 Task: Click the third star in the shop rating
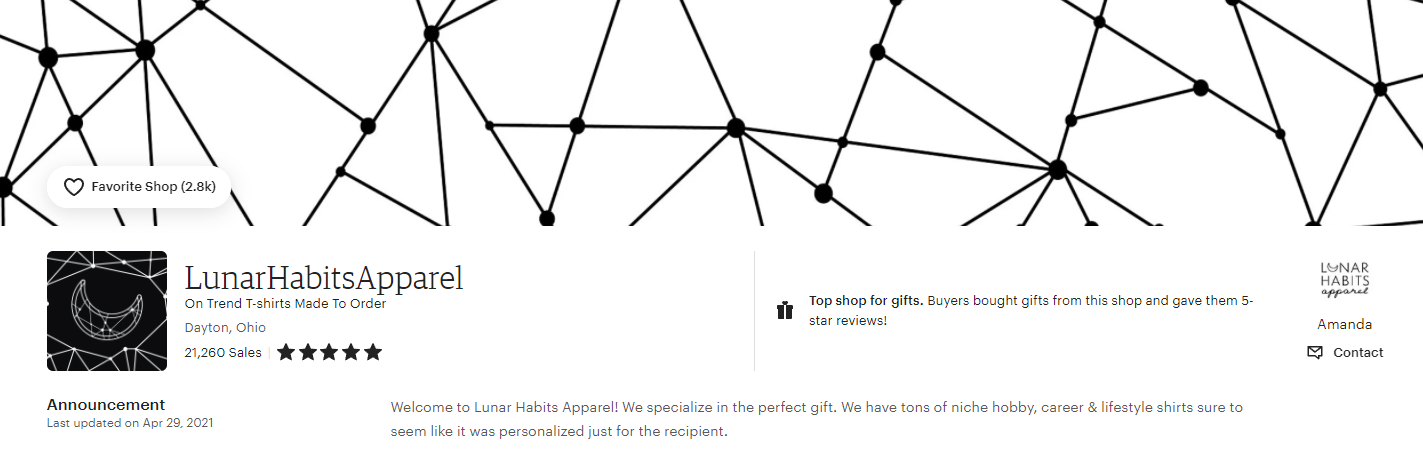[x=330, y=352]
